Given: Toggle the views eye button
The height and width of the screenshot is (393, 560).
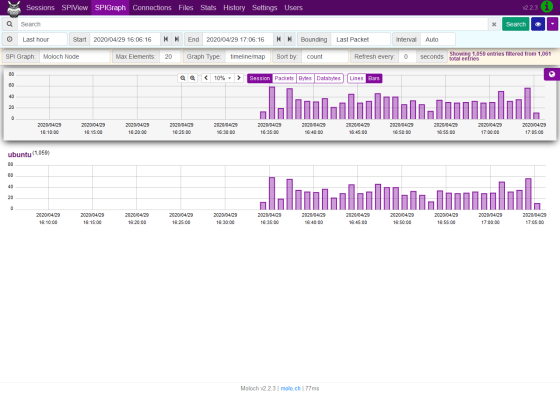Looking at the screenshot, I should pos(538,24).
